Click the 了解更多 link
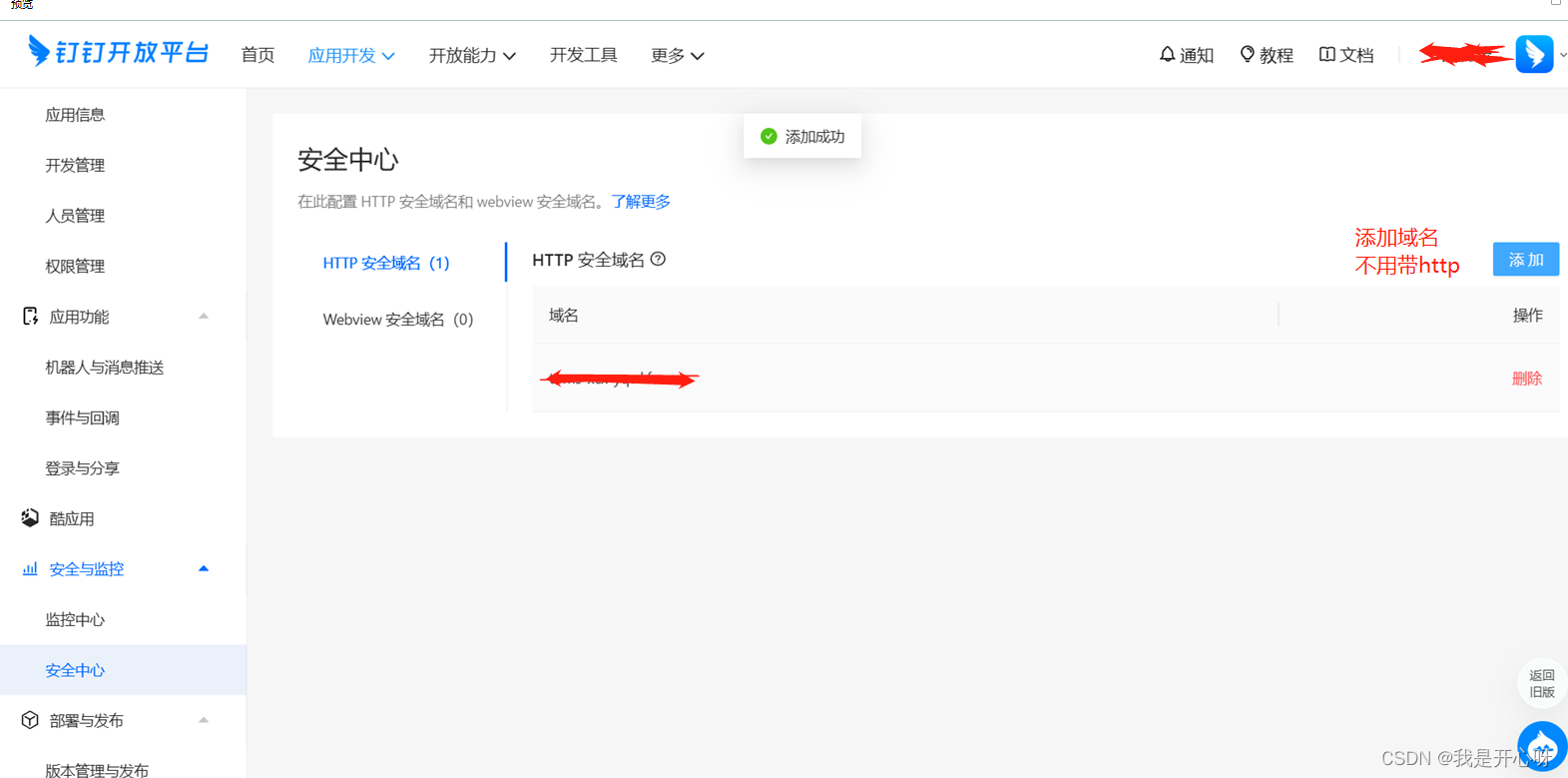Screen dimensions: 1568x778 [641, 202]
